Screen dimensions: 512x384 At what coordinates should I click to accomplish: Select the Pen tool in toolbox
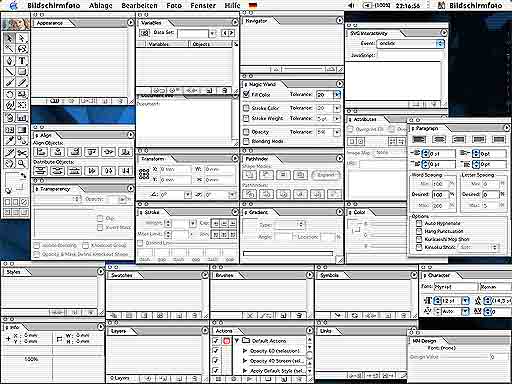coord(10,60)
